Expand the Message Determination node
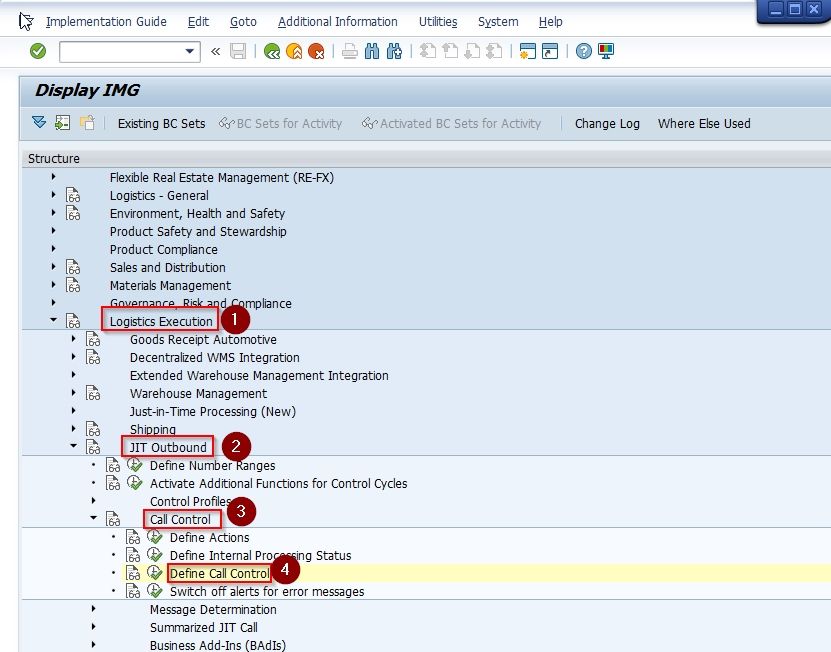The image size is (831, 652). click(x=94, y=609)
